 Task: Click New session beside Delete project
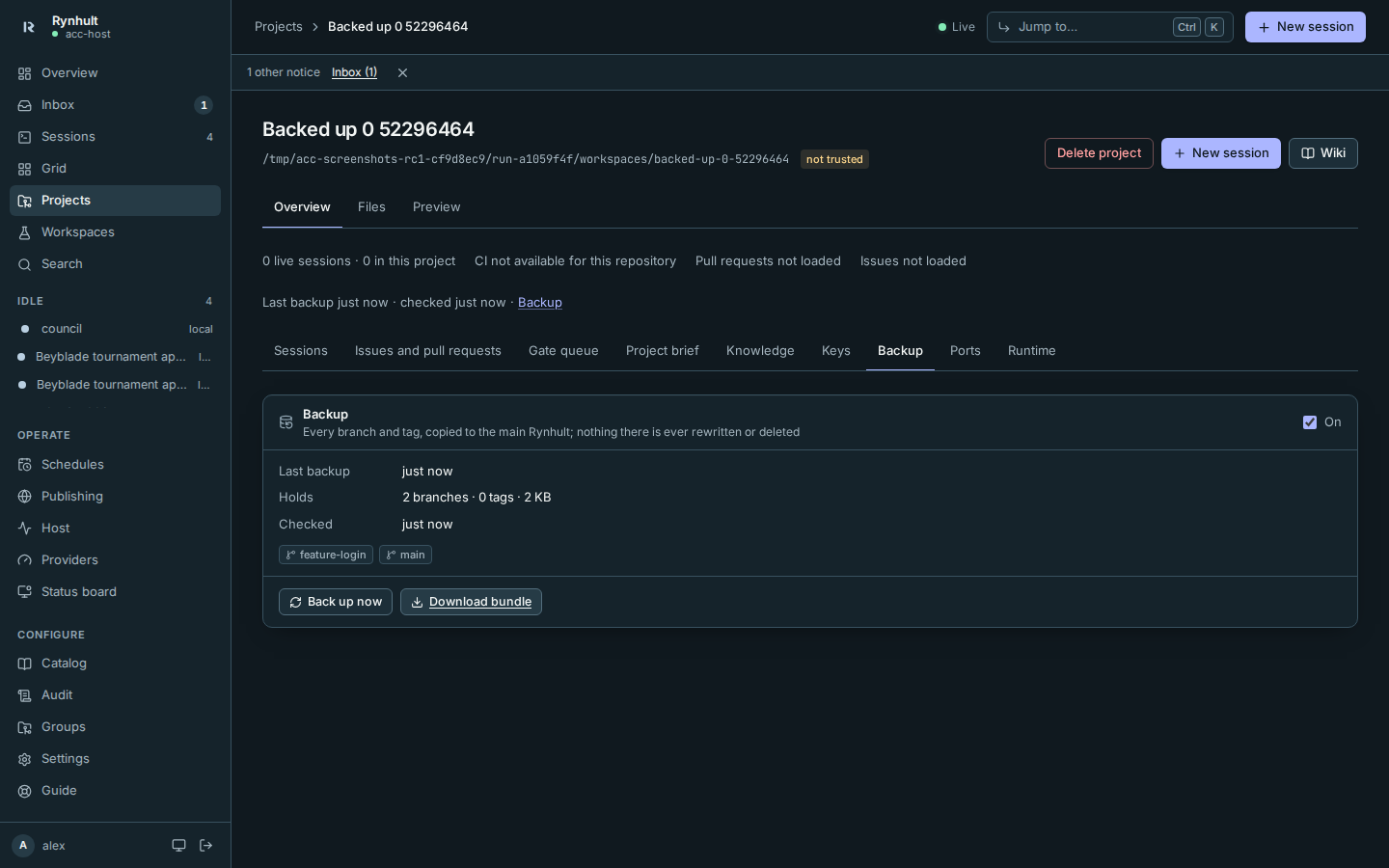click(1221, 153)
